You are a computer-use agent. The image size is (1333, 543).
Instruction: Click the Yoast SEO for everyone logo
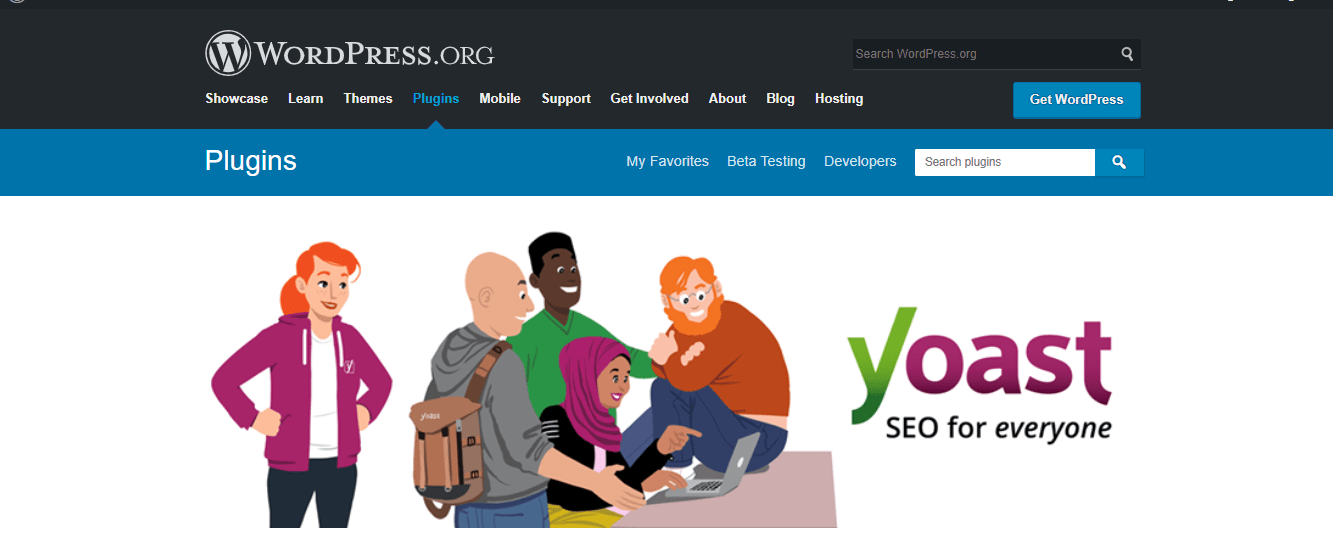coord(979,375)
